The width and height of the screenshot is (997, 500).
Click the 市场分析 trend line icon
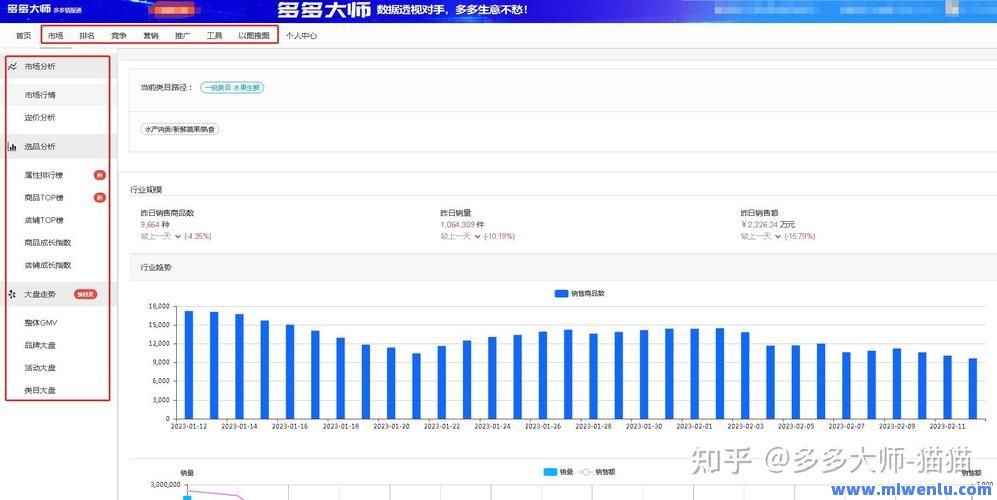[x=12, y=66]
